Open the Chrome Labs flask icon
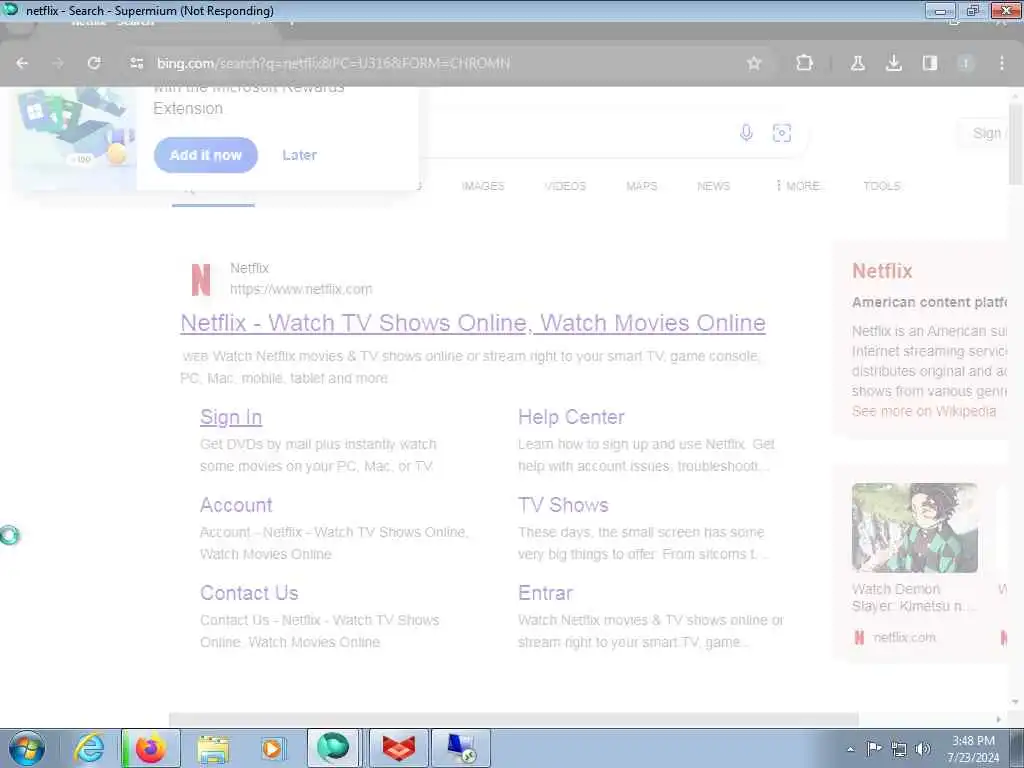Screen dimensions: 1024x768 [857, 63]
